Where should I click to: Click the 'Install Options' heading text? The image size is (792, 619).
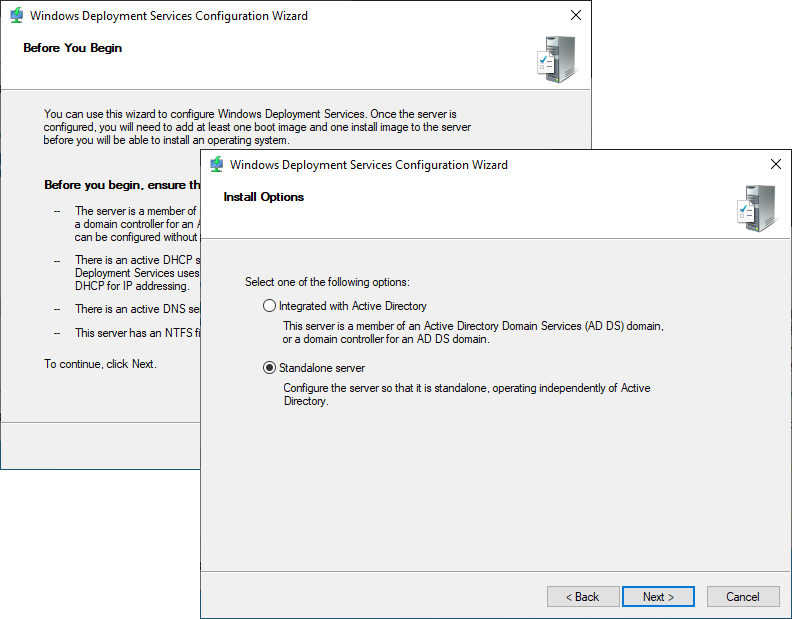click(x=264, y=197)
